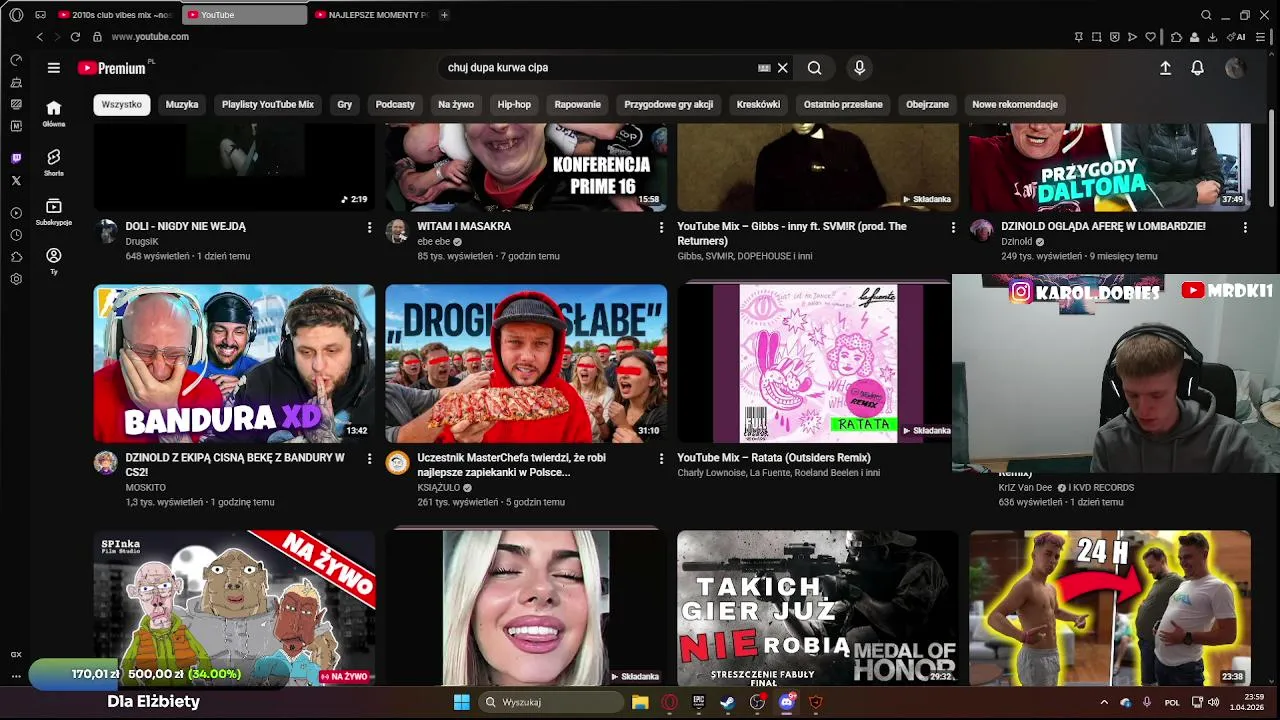Select Przygodowe gry akcji chip
This screenshot has width=1280, height=720.
point(669,104)
